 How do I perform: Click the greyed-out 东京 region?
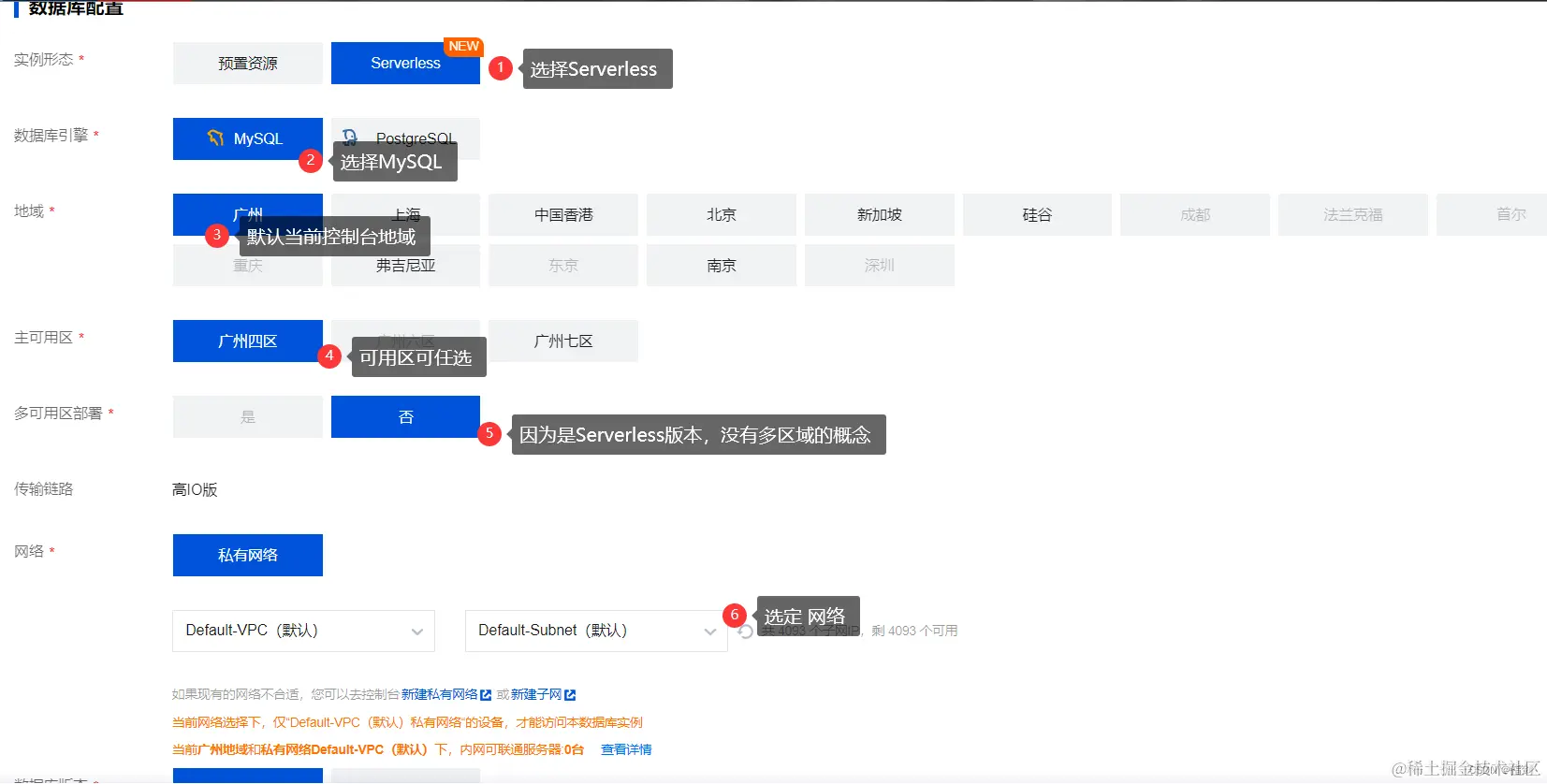(563, 265)
